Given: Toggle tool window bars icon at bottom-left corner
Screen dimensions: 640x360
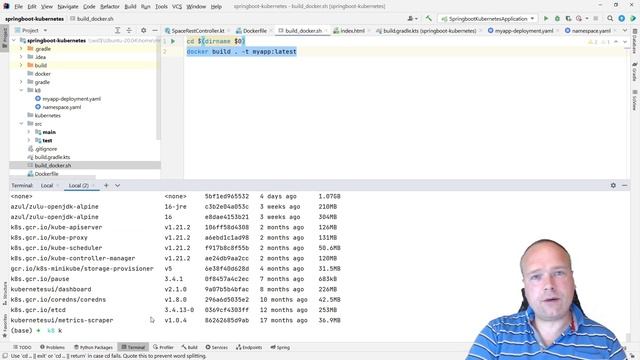Looking at the screenshot, I should pyautogui.click(x=5, y=356).
